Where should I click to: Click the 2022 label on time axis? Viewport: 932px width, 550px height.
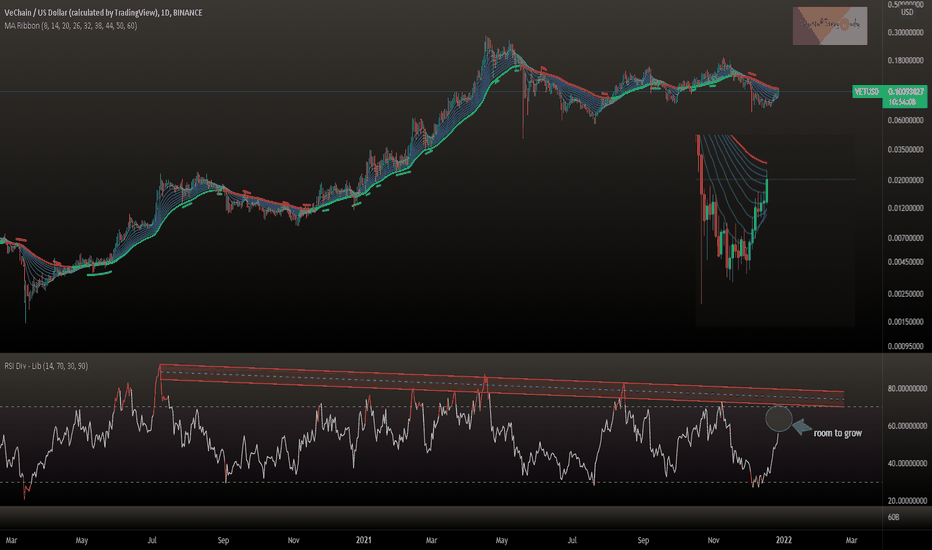pyautogui.click(x=783, y=540)
